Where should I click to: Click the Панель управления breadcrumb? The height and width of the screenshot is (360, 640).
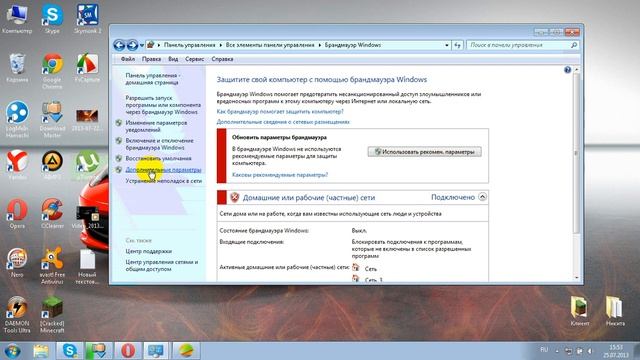pyautogui.click(x=189, y=45)
